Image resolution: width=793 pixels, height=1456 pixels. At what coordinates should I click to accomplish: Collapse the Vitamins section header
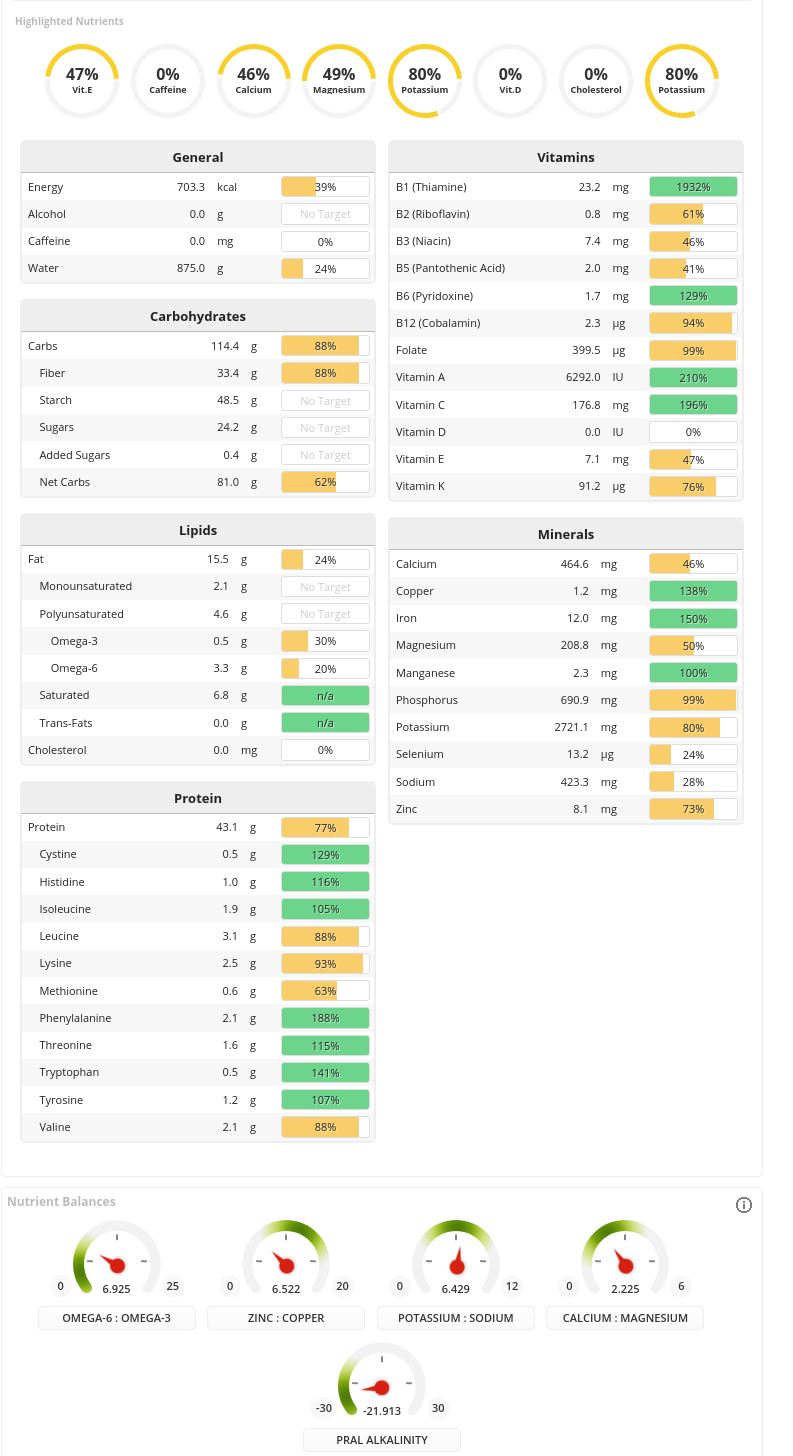566,157
